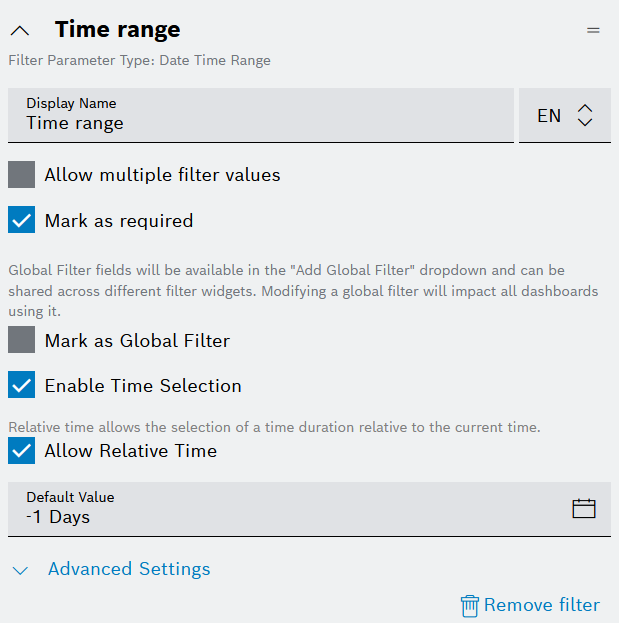Viewport: 619px width, 623px height.
Task: Check the Allow multiple filter values box
Action: coord(21,175)
